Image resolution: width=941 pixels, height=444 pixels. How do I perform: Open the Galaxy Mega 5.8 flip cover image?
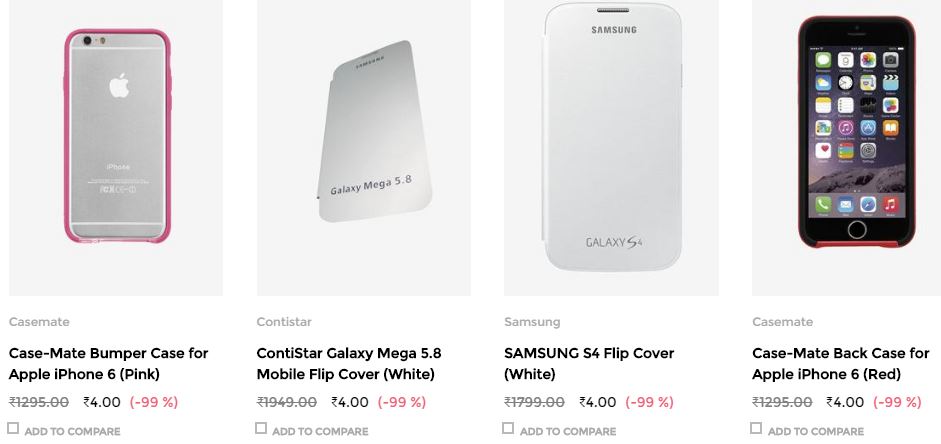[363, 138]
